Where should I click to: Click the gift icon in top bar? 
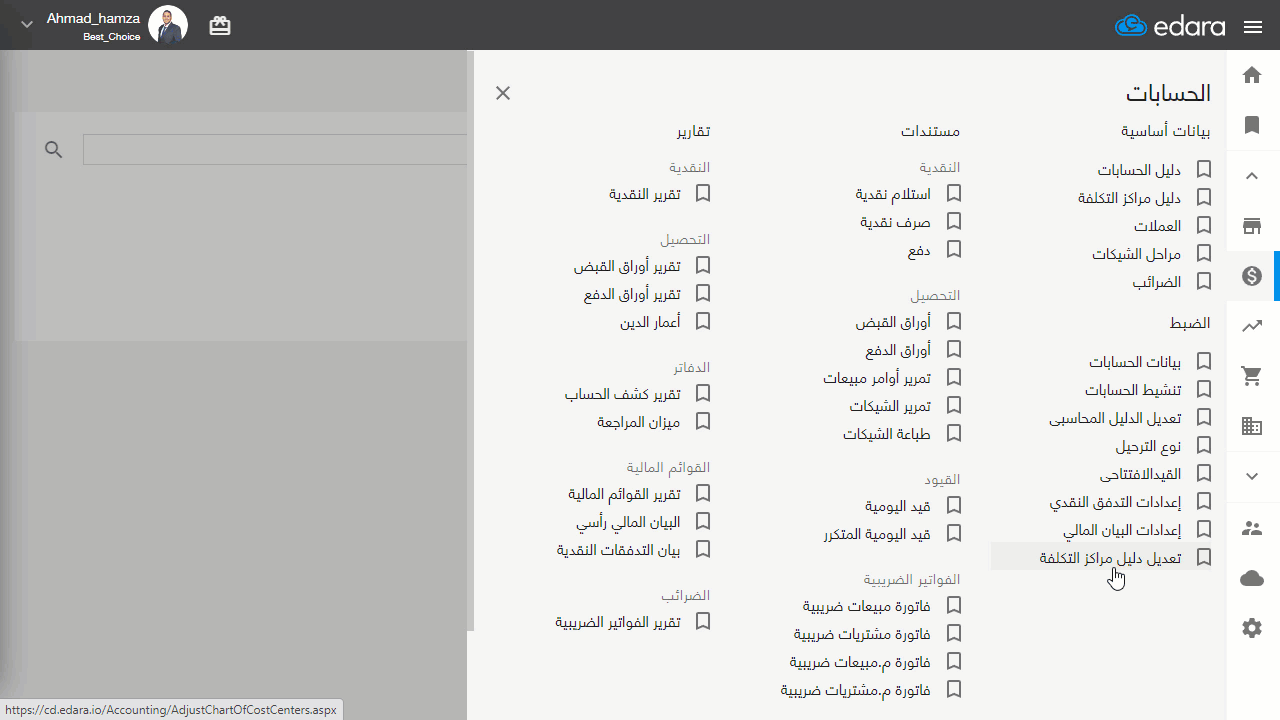point(220,26)
